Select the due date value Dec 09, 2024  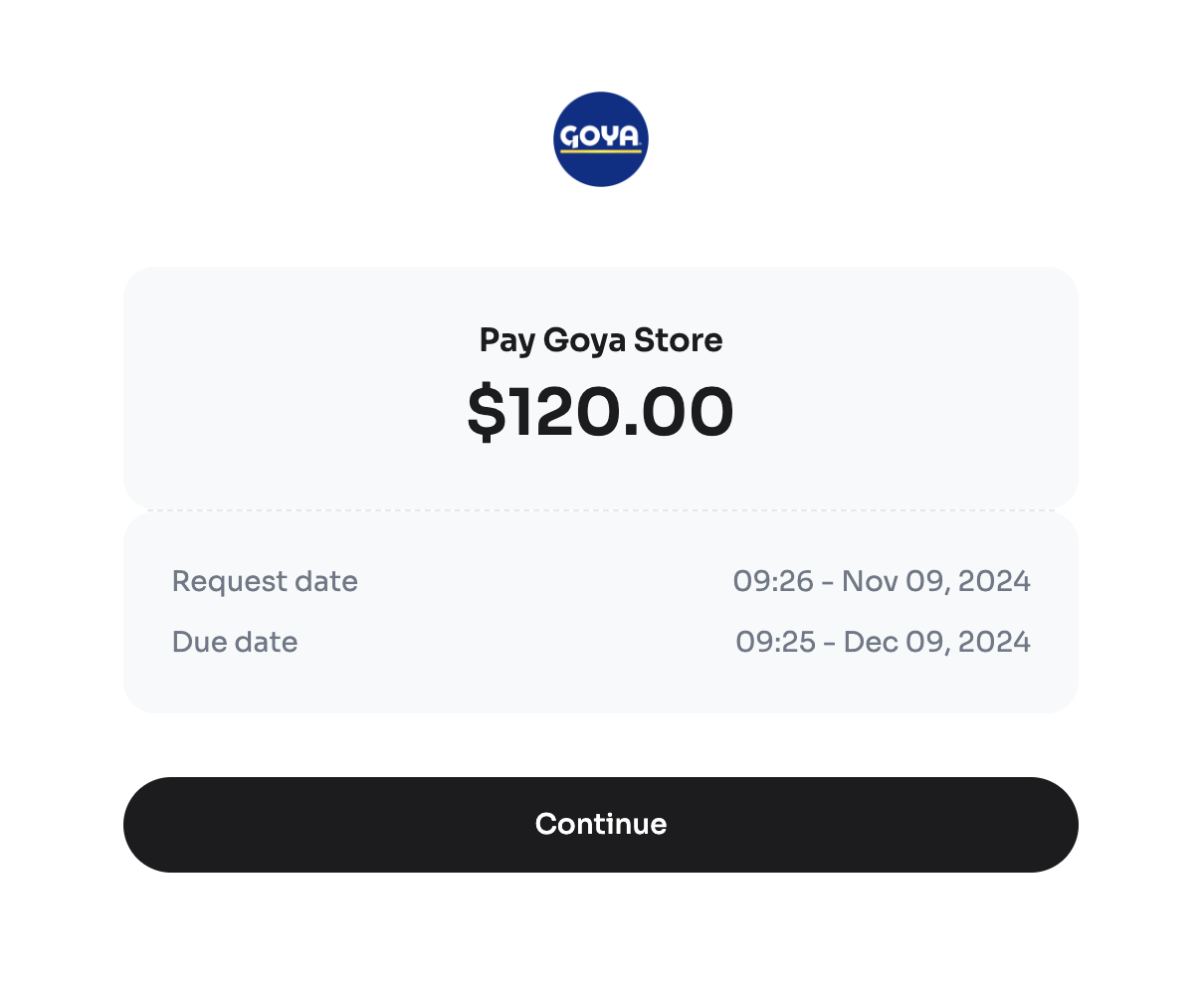point(936,642)
